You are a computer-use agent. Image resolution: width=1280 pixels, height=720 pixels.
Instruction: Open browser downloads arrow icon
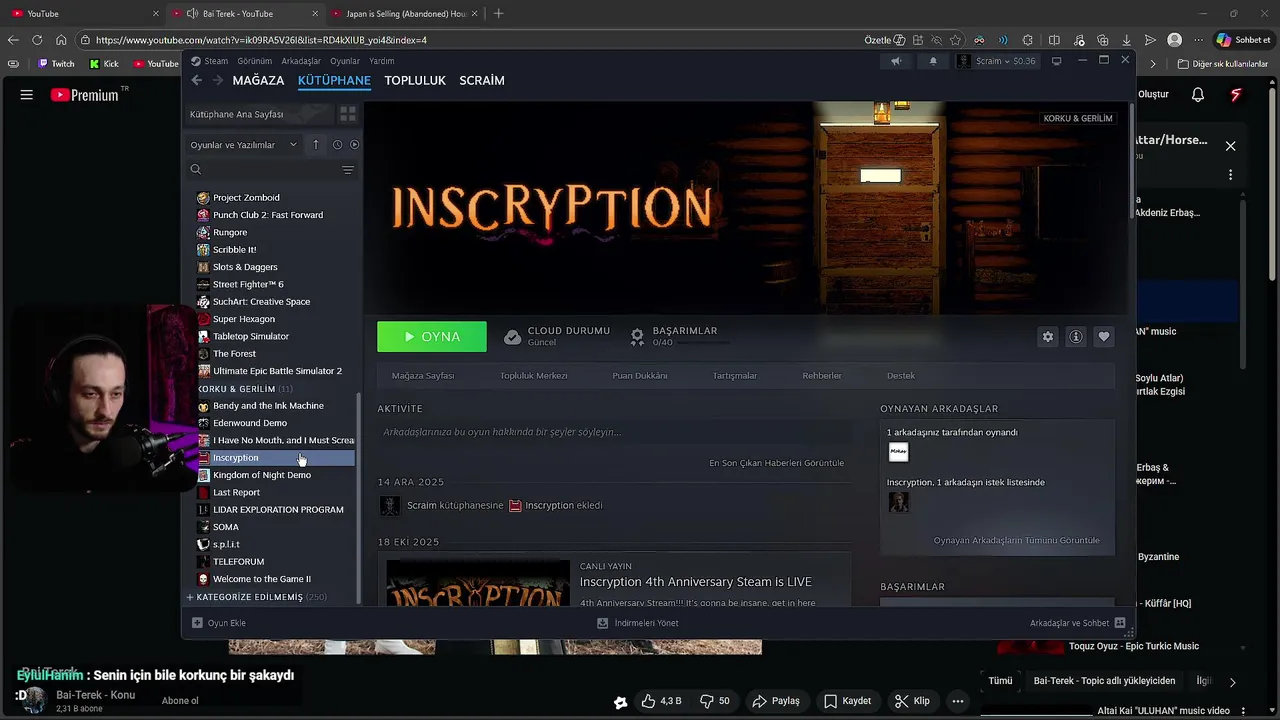[1126, 40]
